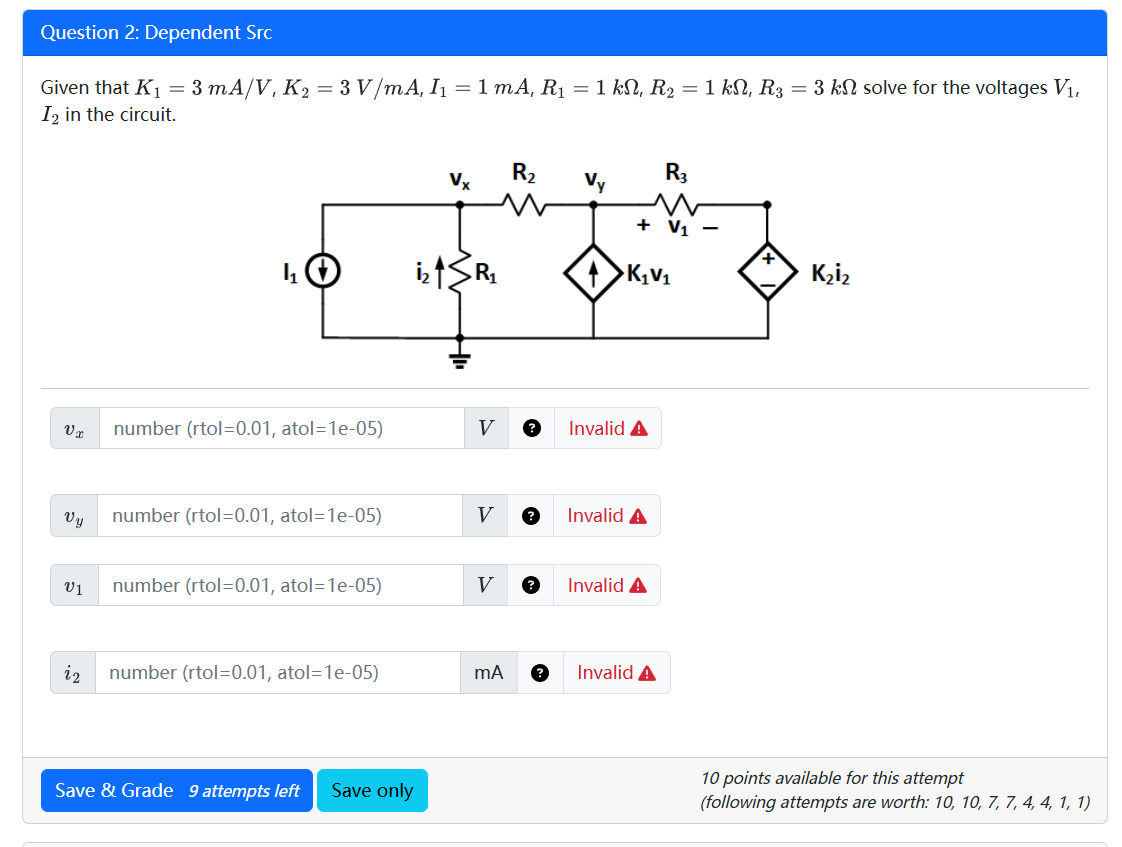The image size is (1122, 847).
Task: Click the help icon next to the i2 field
Action: pos(541,672)
